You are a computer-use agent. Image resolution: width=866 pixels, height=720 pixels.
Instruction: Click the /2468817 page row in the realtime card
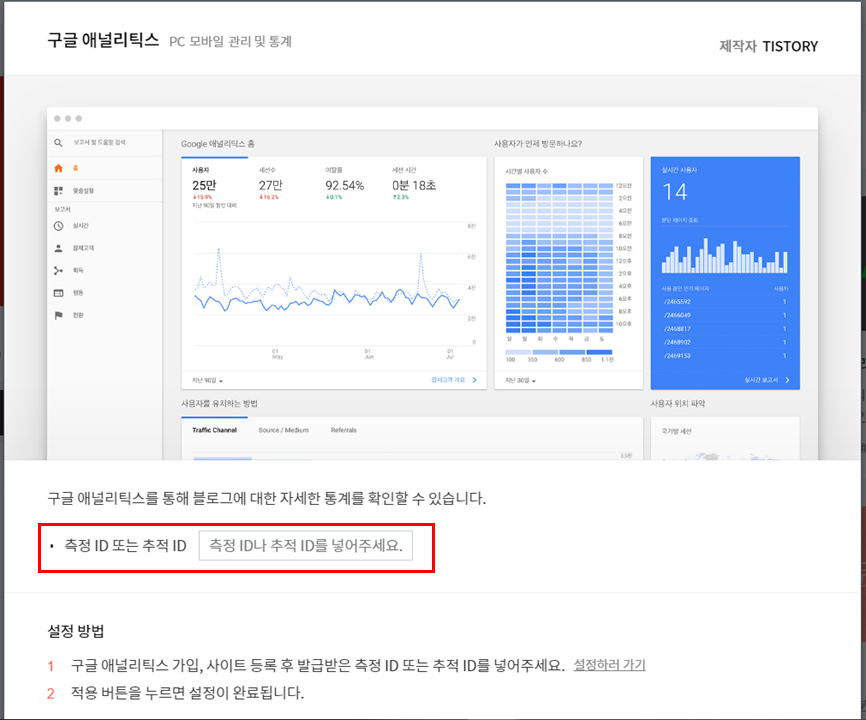[725, 329]
